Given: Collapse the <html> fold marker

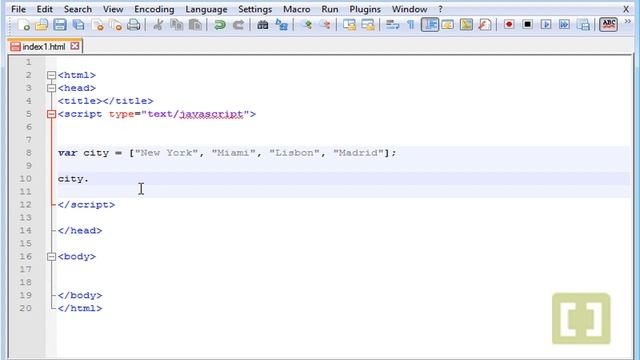Looking at the screenshot, I should click(51, 75).
